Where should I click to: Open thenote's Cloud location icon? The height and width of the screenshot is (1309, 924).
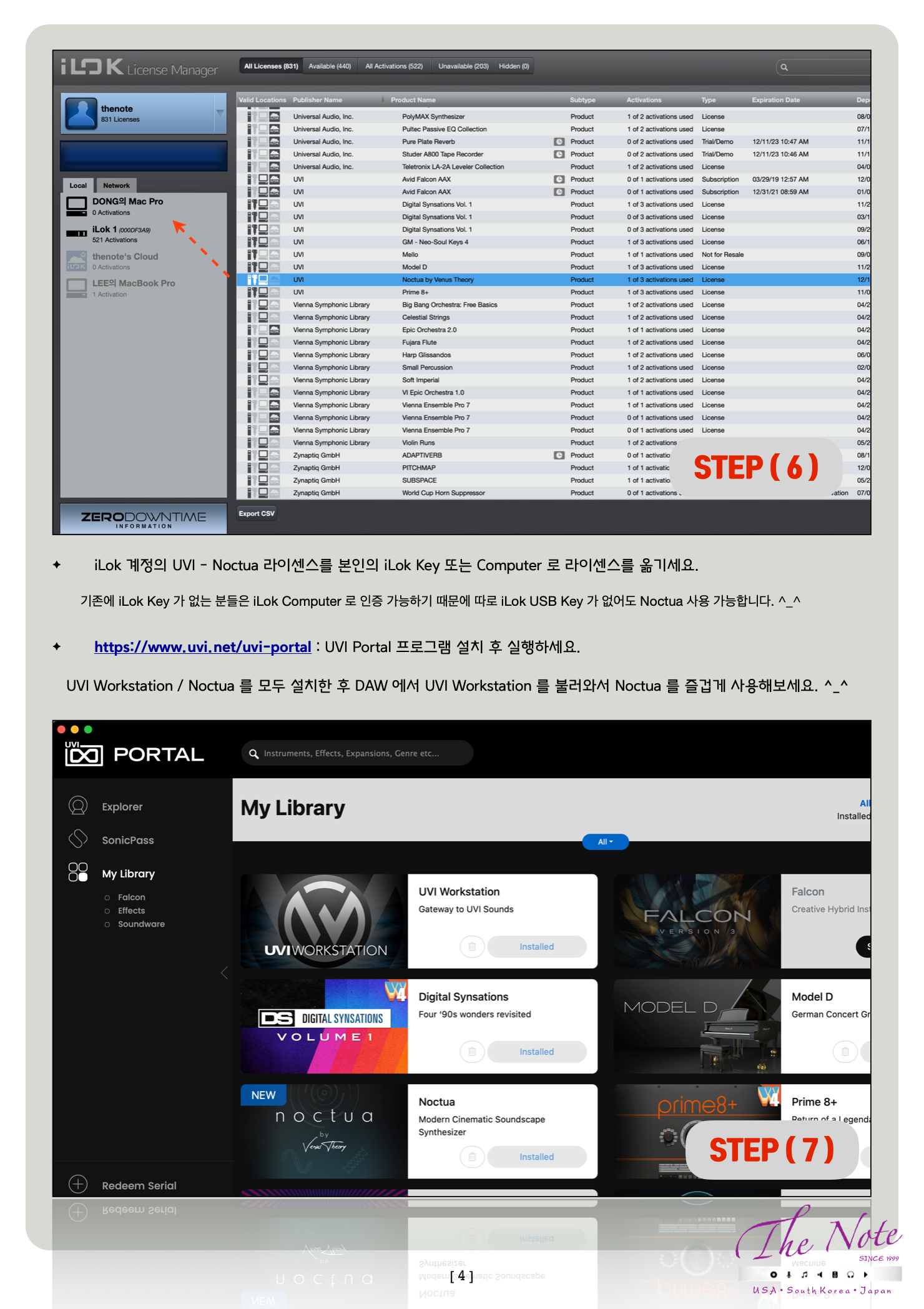click(77, 260)
